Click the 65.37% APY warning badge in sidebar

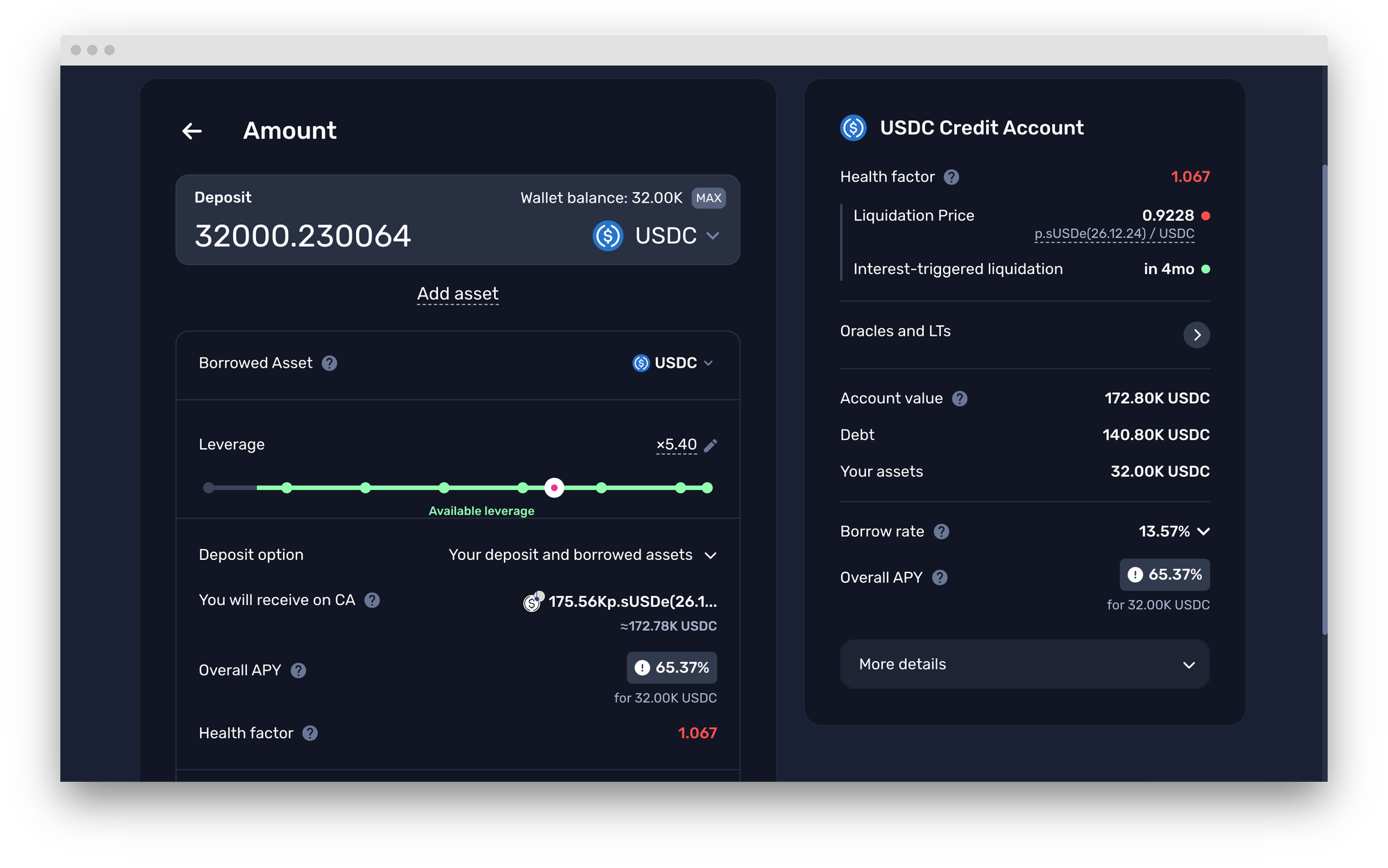1164,575
